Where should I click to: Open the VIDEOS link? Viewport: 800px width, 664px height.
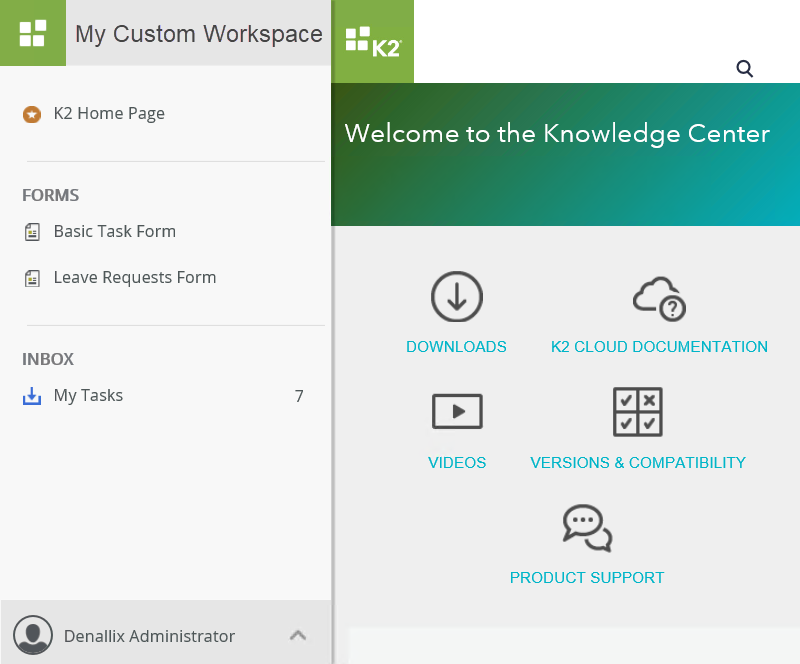coord(457,463)
